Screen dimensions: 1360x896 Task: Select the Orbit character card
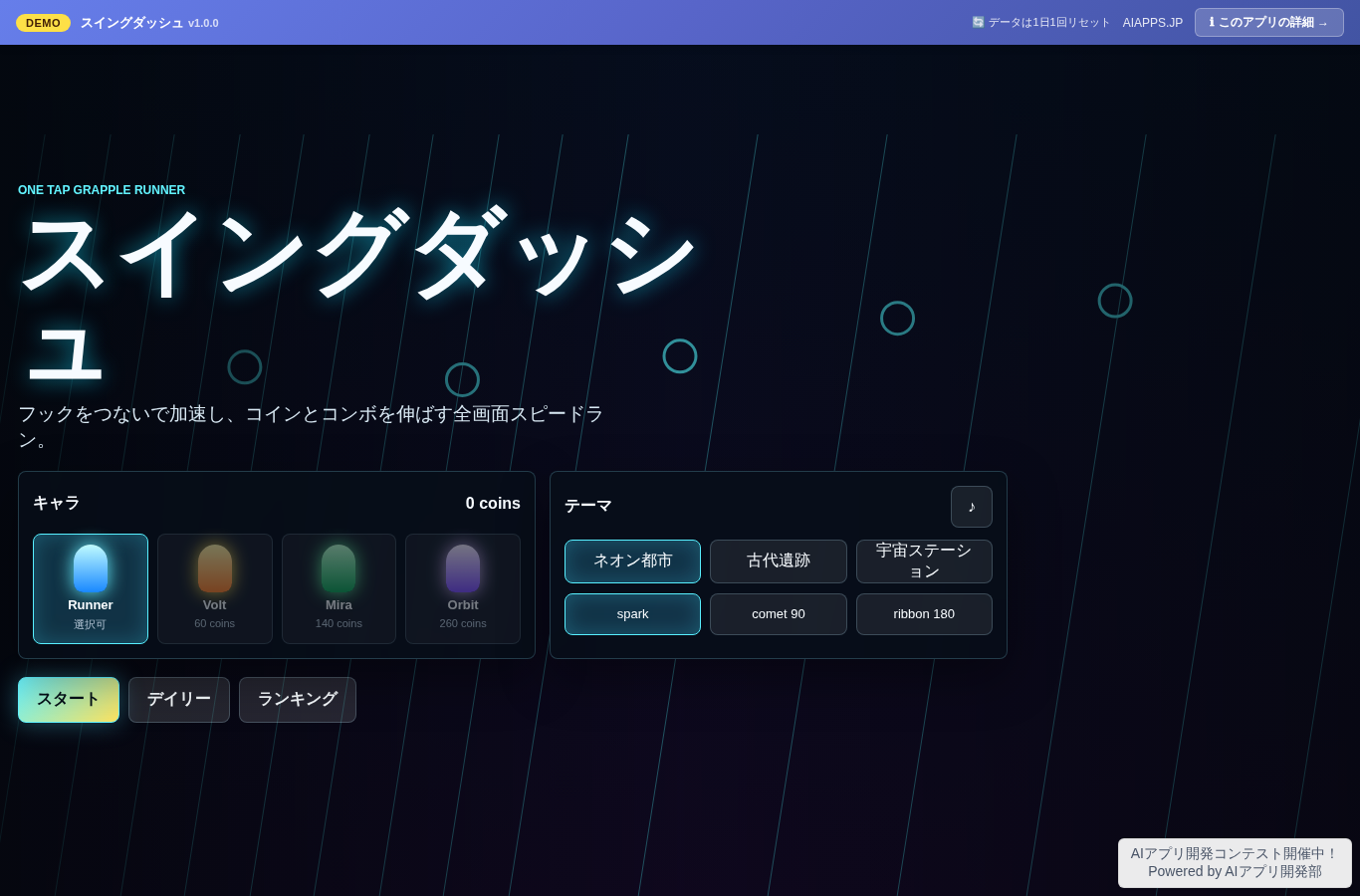click(x=463, y=589)
